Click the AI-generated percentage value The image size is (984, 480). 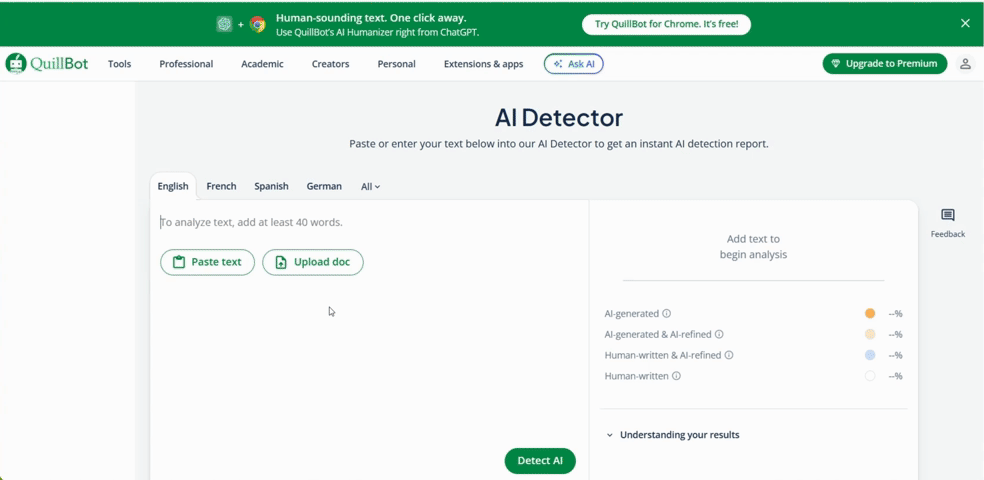click(895, 314)
